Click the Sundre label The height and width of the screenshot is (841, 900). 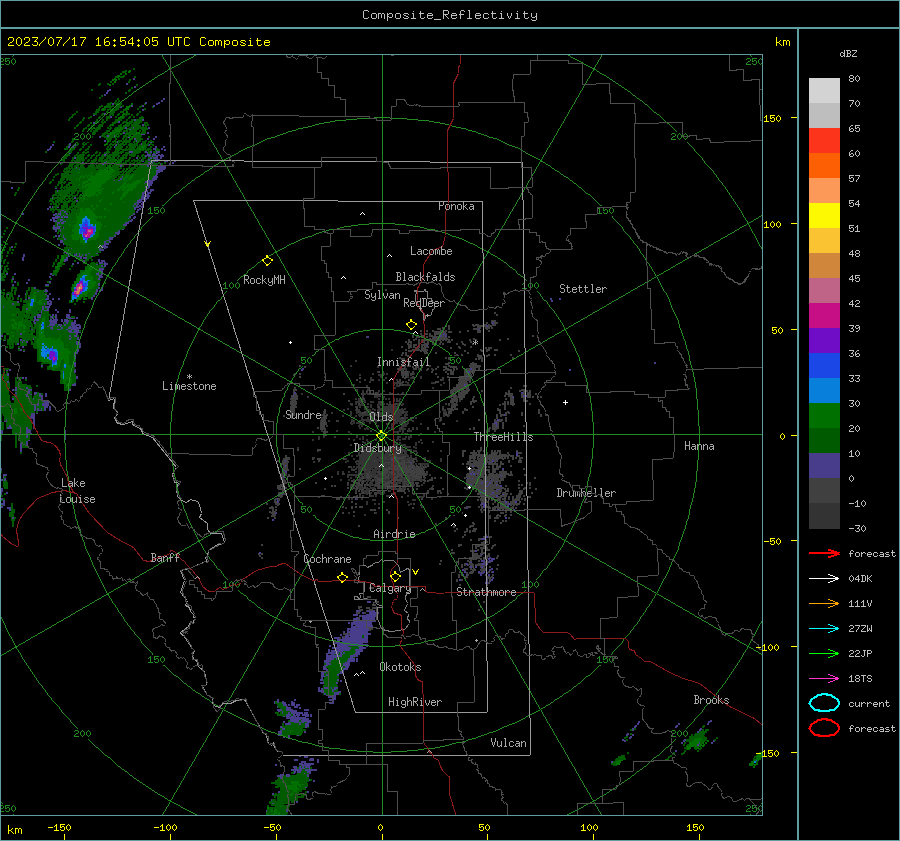[x=303, y=415]
